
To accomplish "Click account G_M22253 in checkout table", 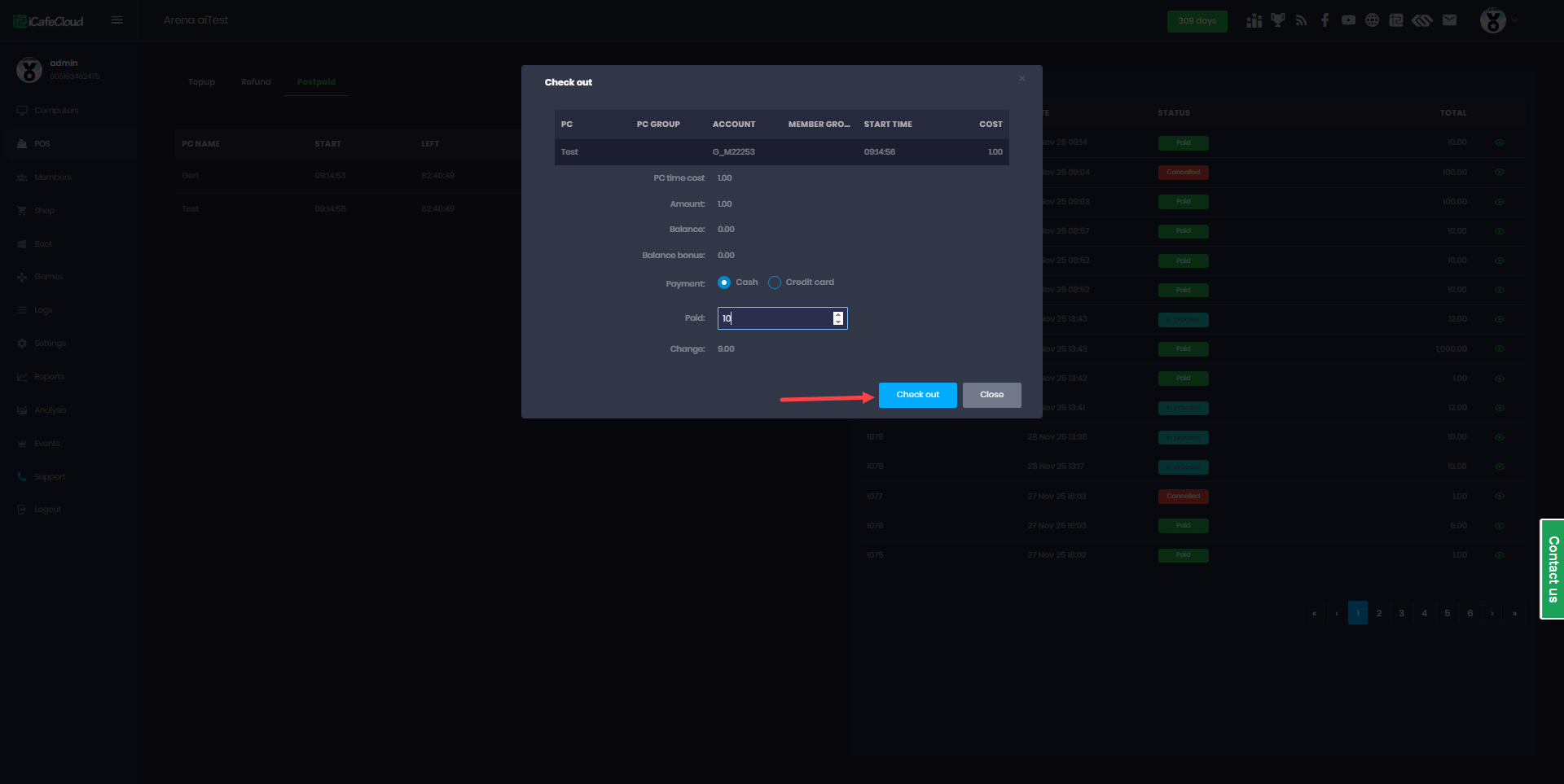I will coord(734,152).
